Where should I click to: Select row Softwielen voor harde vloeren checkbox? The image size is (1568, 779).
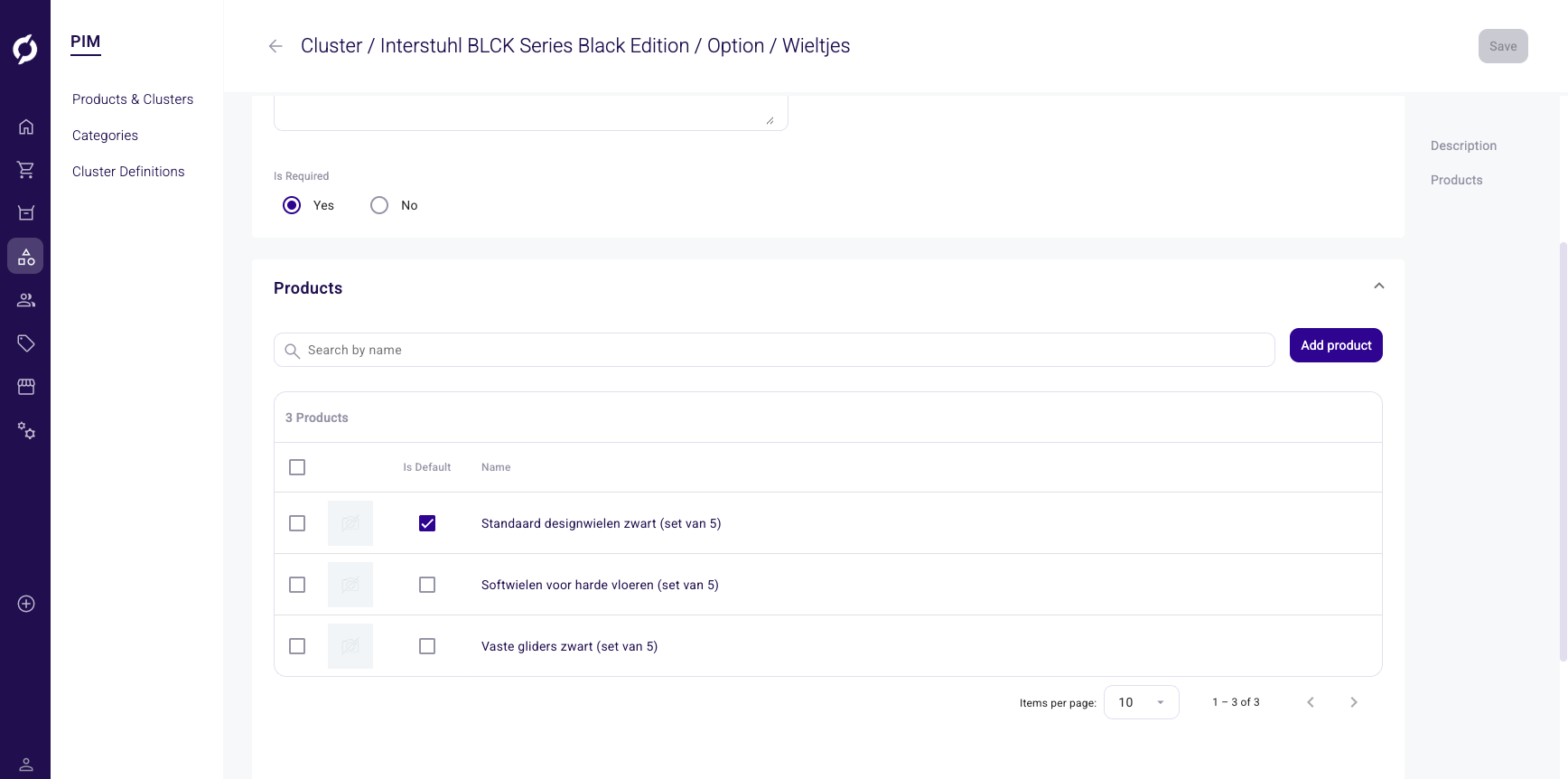(x=297, y=585)
